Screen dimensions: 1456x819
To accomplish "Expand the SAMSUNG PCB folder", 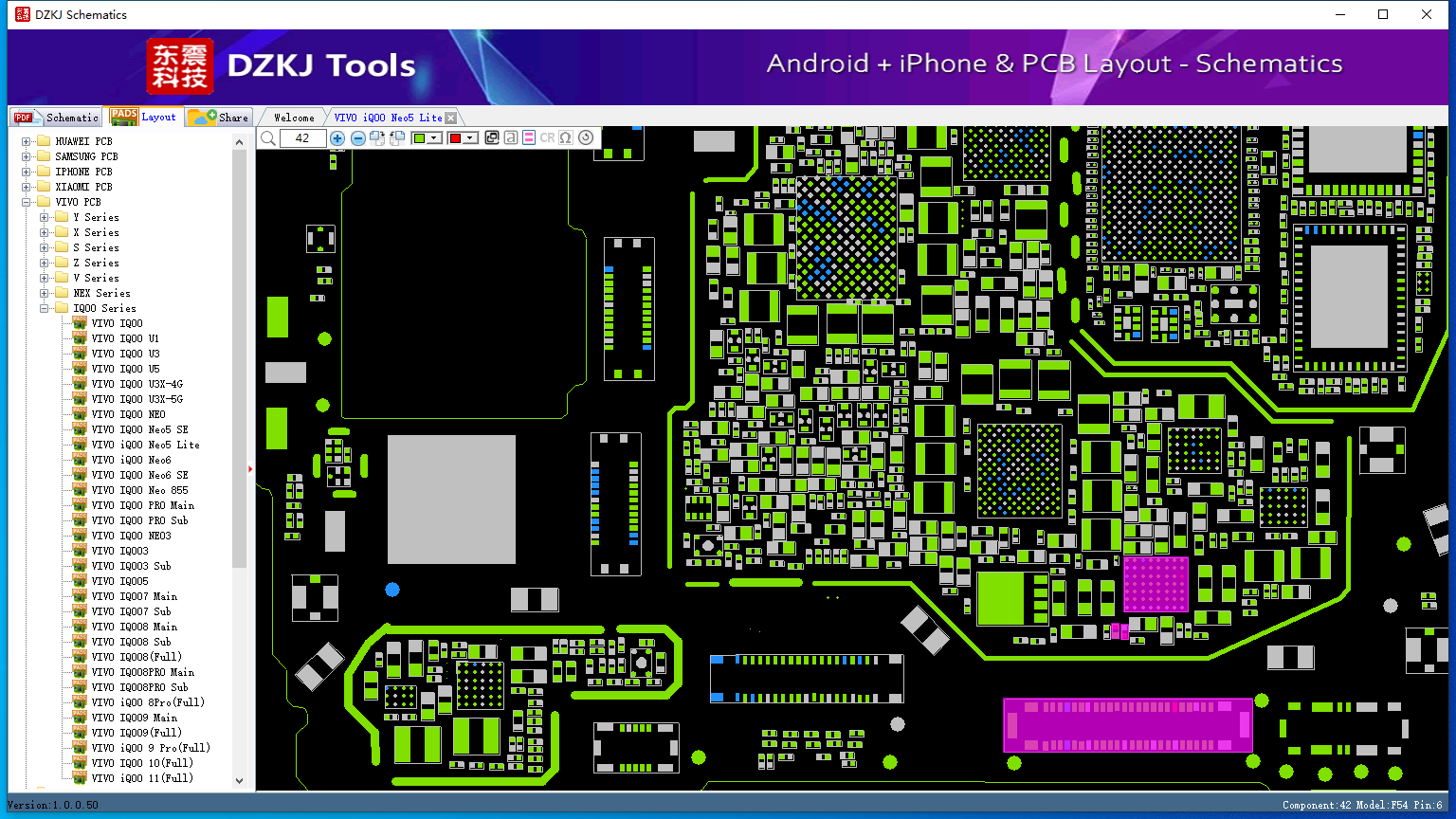I will click(x=27, y=156).
